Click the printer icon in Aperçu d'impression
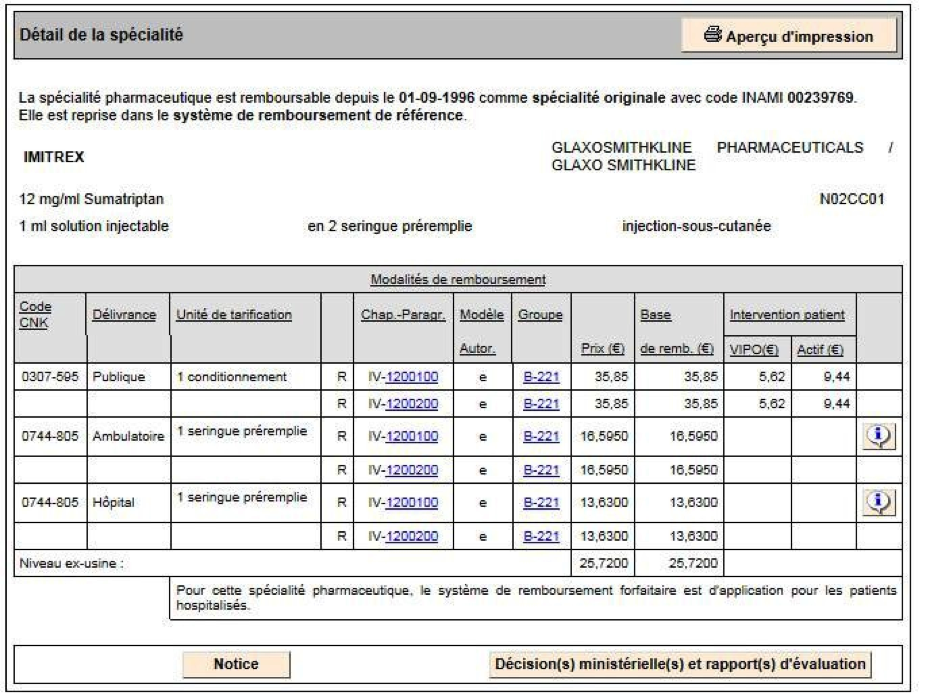The width and height of the screenshot is (945, 698). 712,35
